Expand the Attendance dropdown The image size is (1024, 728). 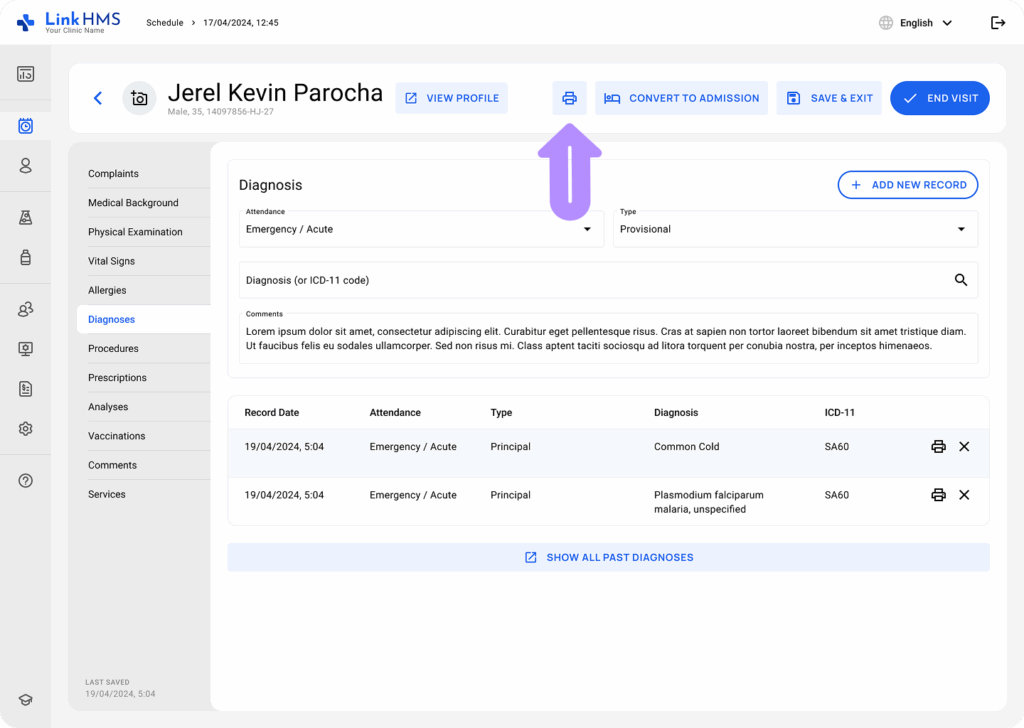420,229
